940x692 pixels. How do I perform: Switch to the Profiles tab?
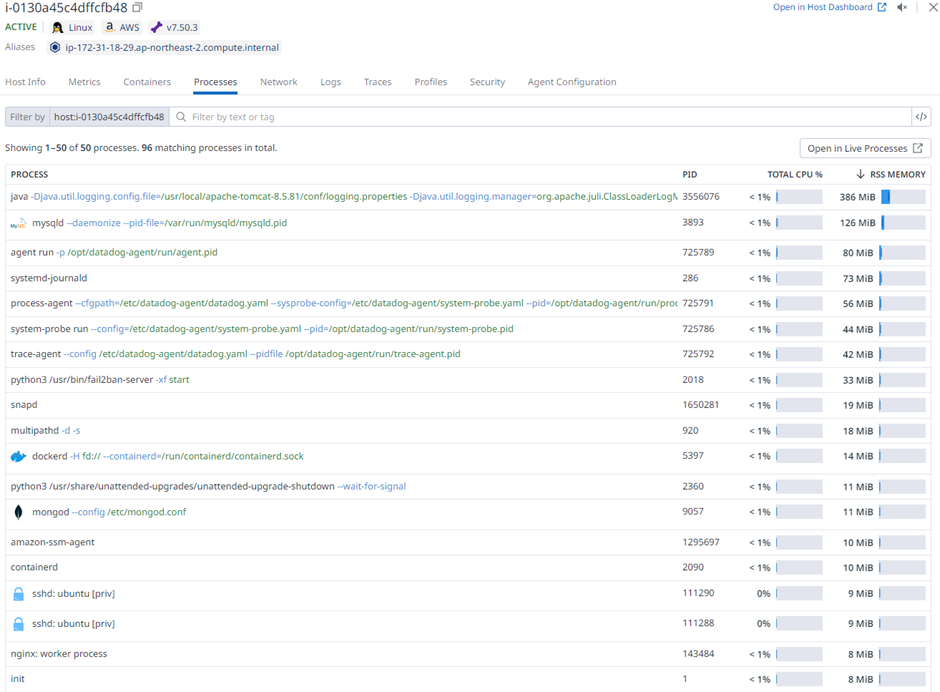(x=430, y=82)
